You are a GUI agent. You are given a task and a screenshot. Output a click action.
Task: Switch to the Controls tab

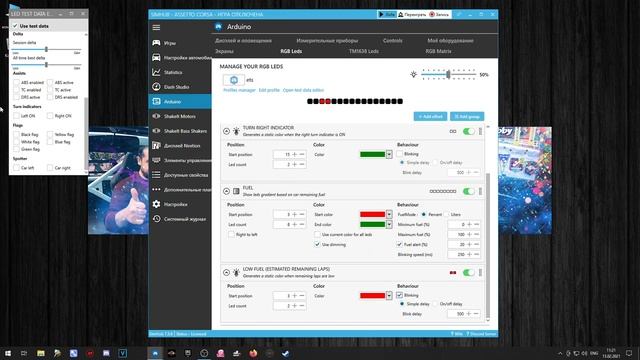(393, 40)
